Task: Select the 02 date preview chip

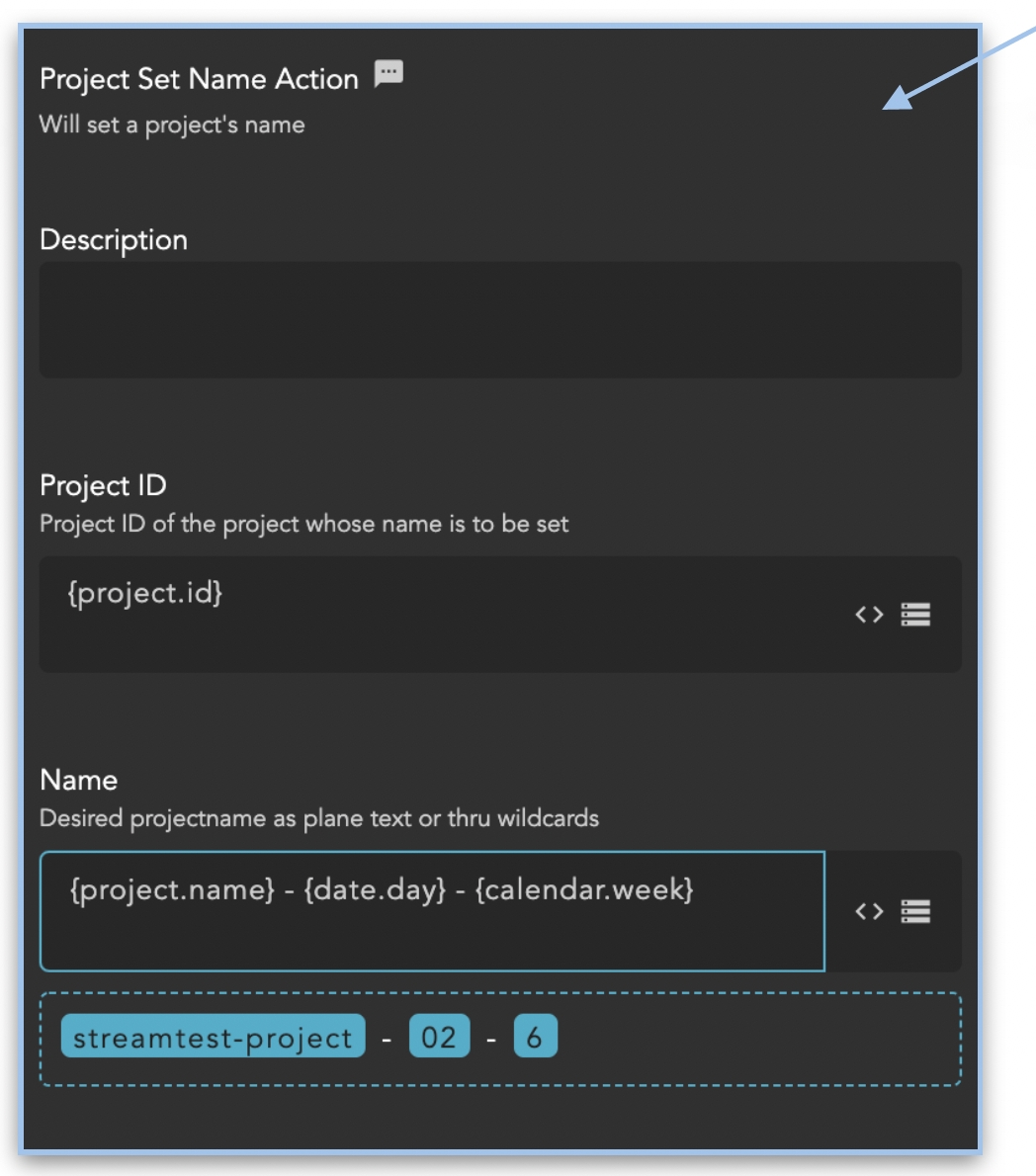Action: click(x=439, y=1038)
